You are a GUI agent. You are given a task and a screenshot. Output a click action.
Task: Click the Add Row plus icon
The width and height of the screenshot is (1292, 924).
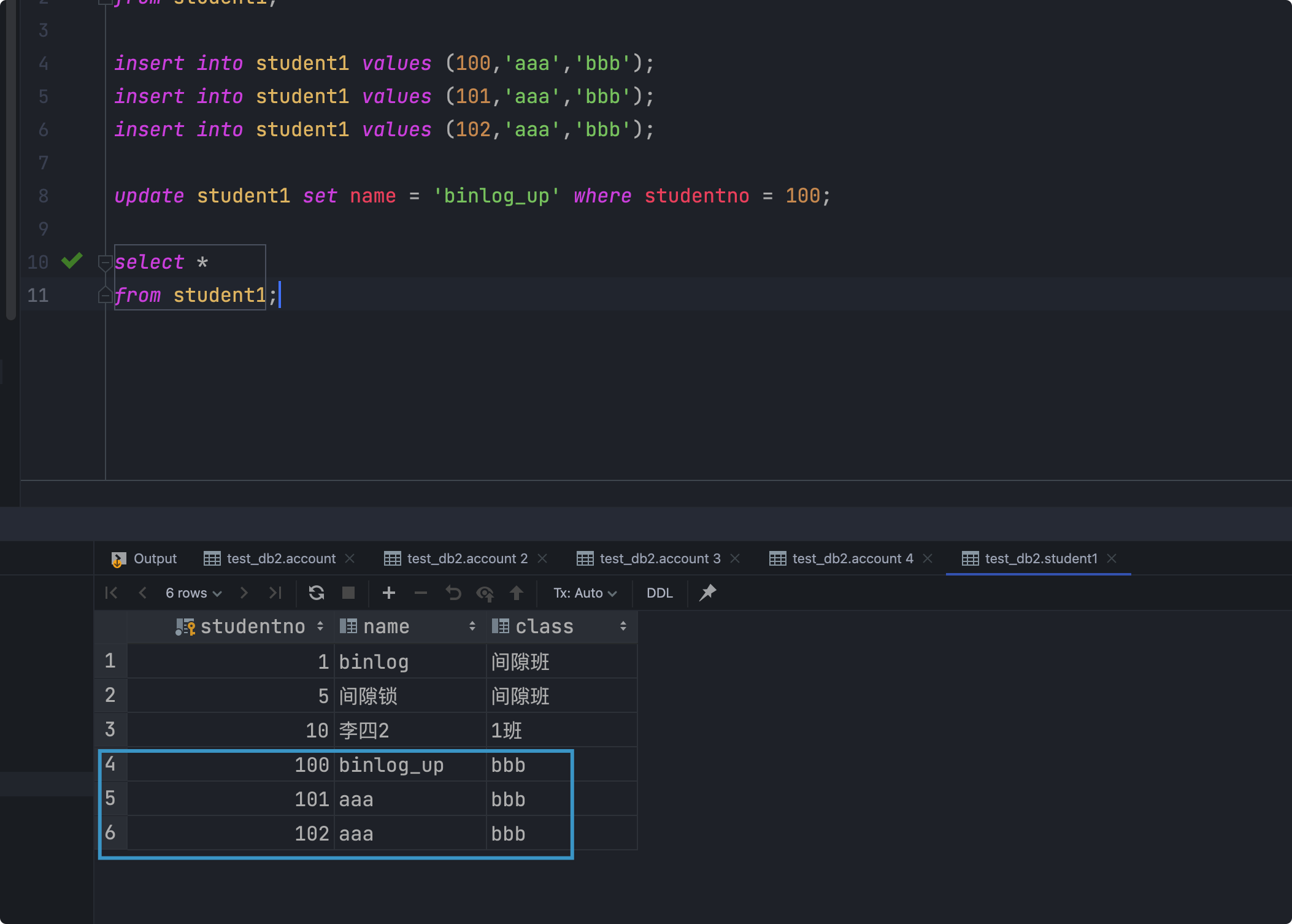pyautogui.click(x=388, y=593)
